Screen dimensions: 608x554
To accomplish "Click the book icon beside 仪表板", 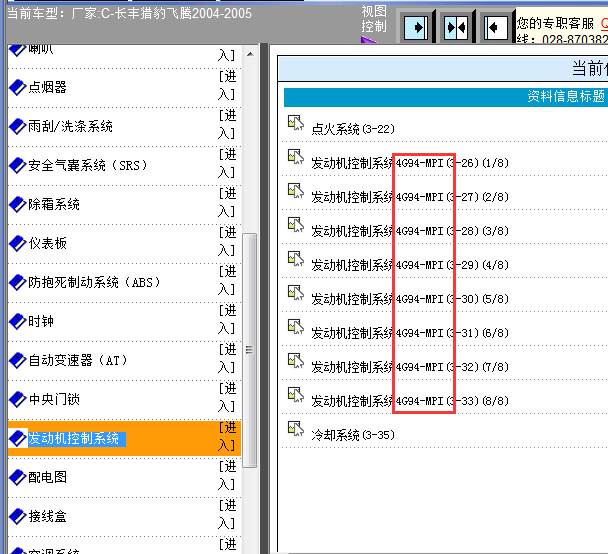I will pyautogui.click(x=17, y=243).
